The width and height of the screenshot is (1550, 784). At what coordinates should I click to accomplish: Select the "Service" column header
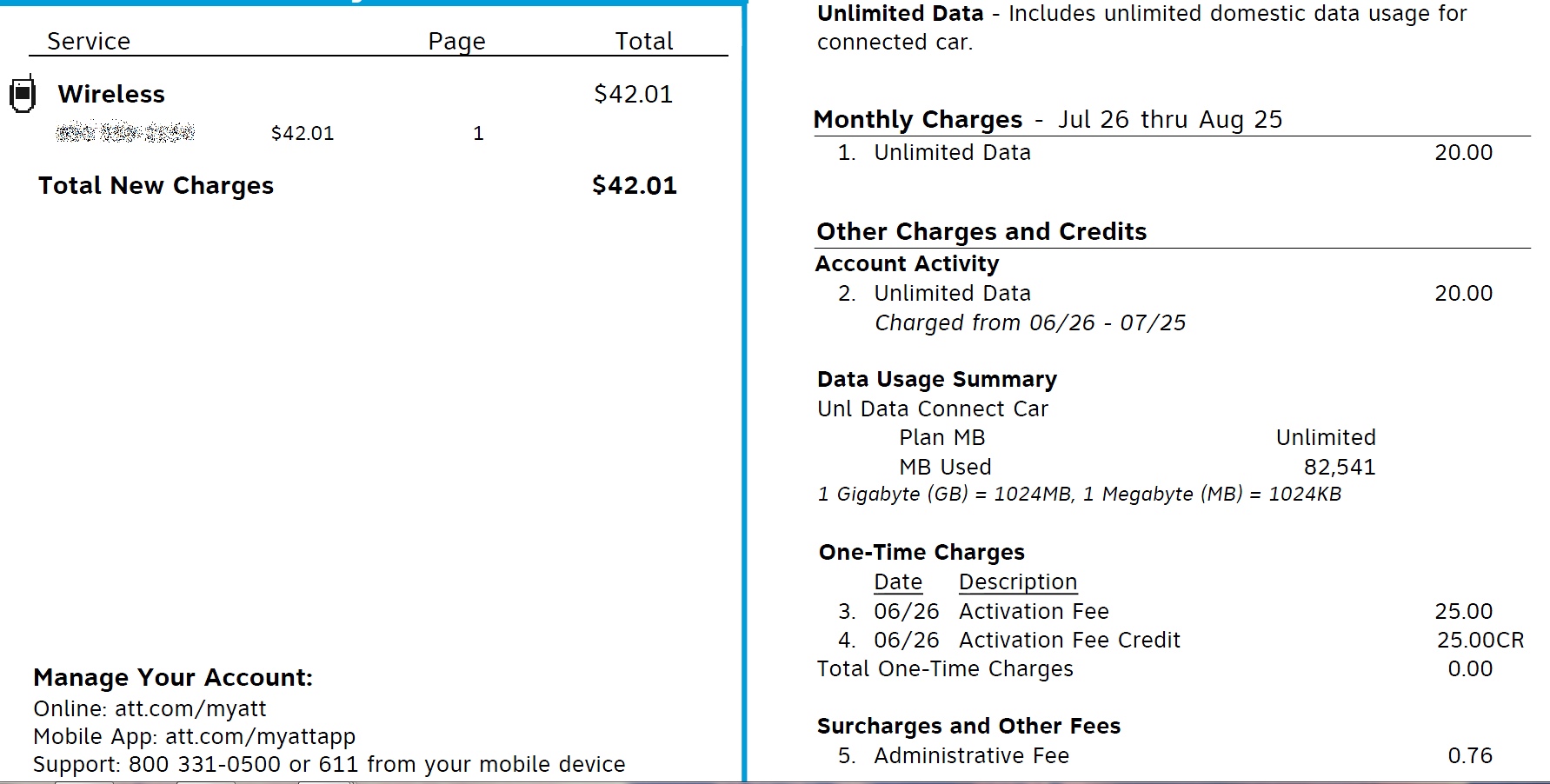click(89, 41)
